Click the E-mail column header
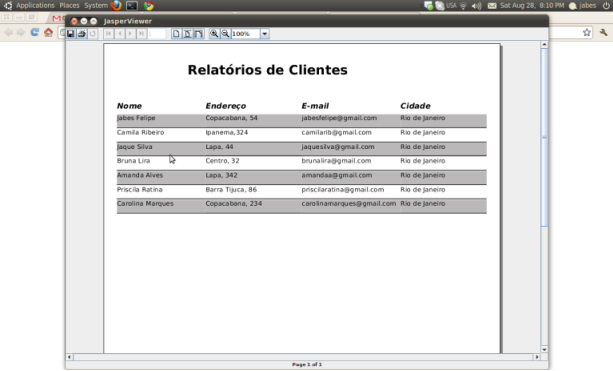This screenshot has width=613, height=371. click(315, 106)
